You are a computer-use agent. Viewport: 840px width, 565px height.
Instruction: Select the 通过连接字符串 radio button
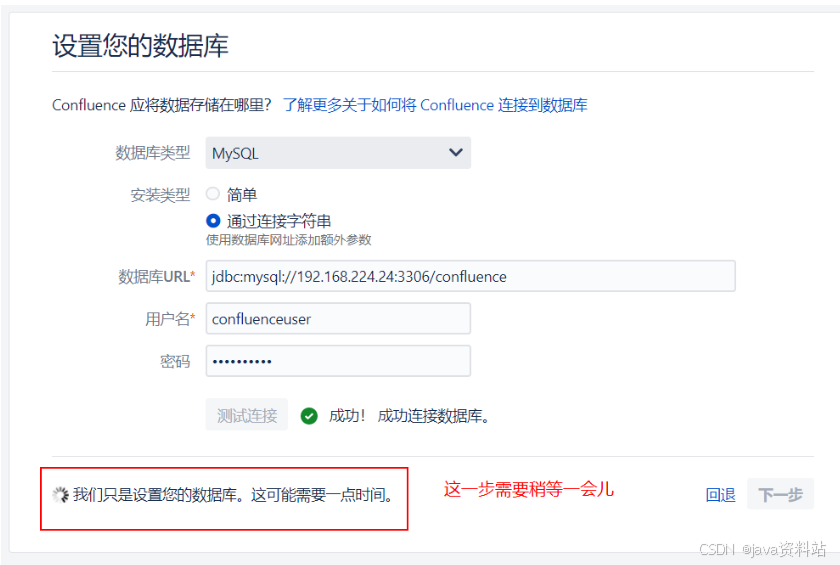tap(213, 221)
